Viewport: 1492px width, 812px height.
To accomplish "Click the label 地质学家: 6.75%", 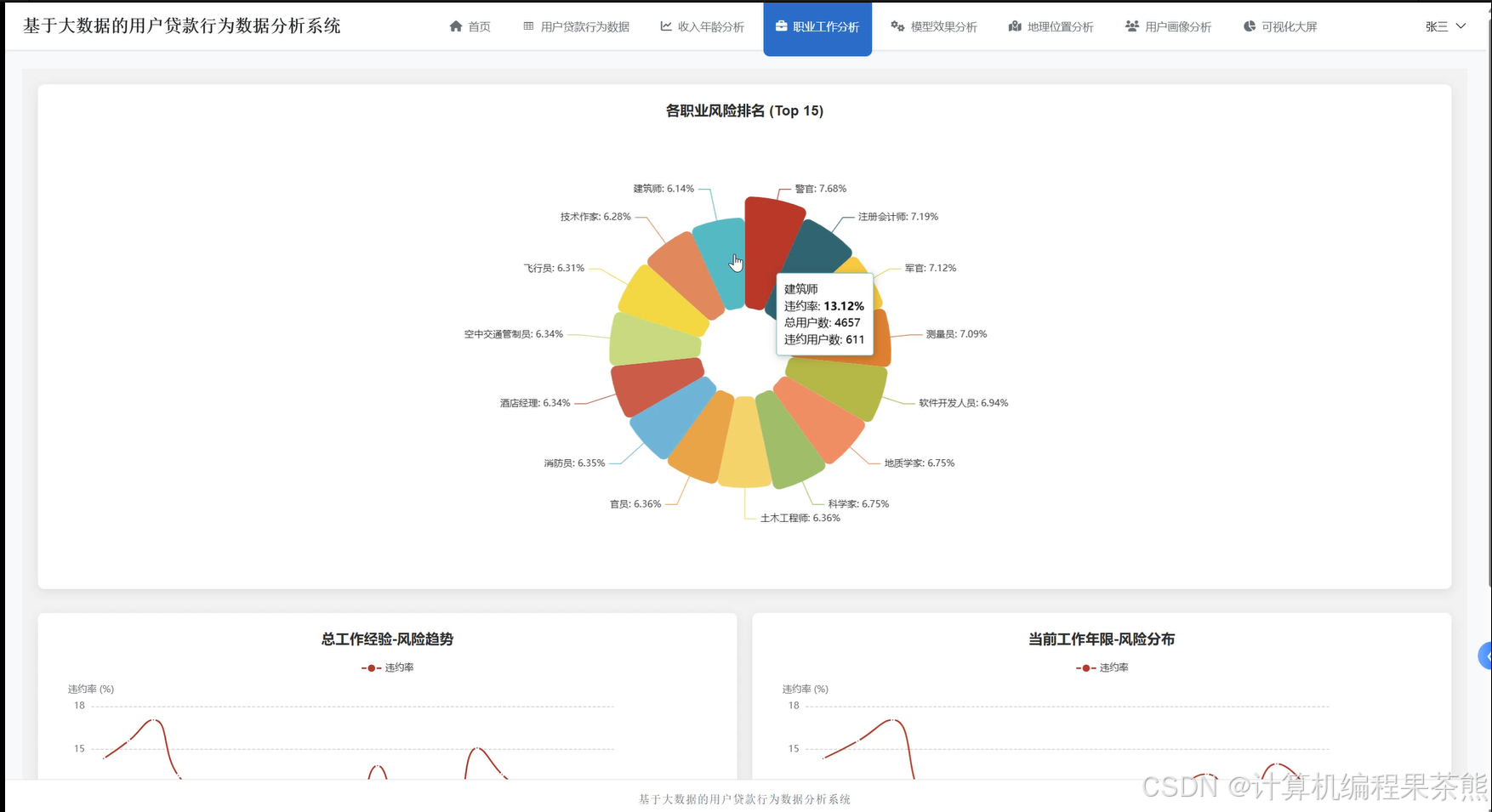I will (920, 463).
